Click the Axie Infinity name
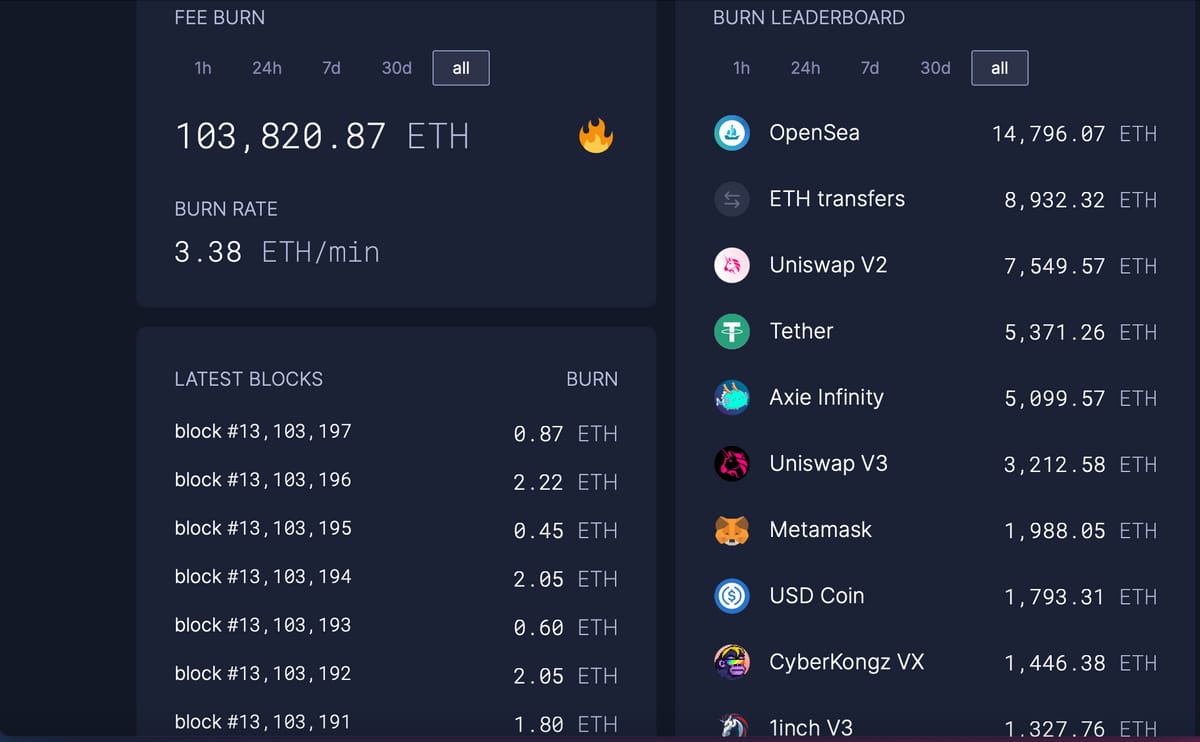This screenshot has width=1200, height=742. coord(826,397)
